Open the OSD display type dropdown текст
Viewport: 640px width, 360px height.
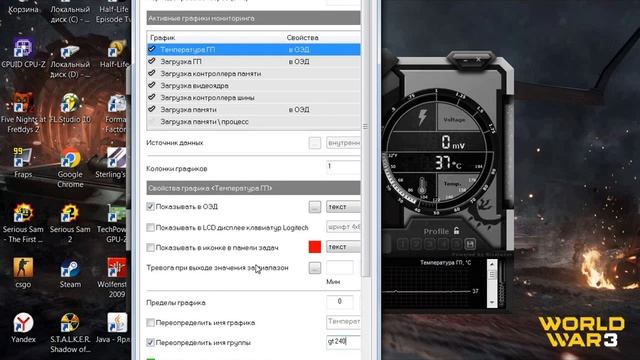[343, 207]
